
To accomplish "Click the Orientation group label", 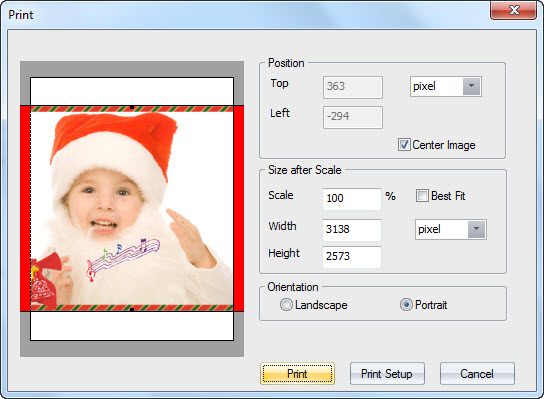I will coord(292,287).
